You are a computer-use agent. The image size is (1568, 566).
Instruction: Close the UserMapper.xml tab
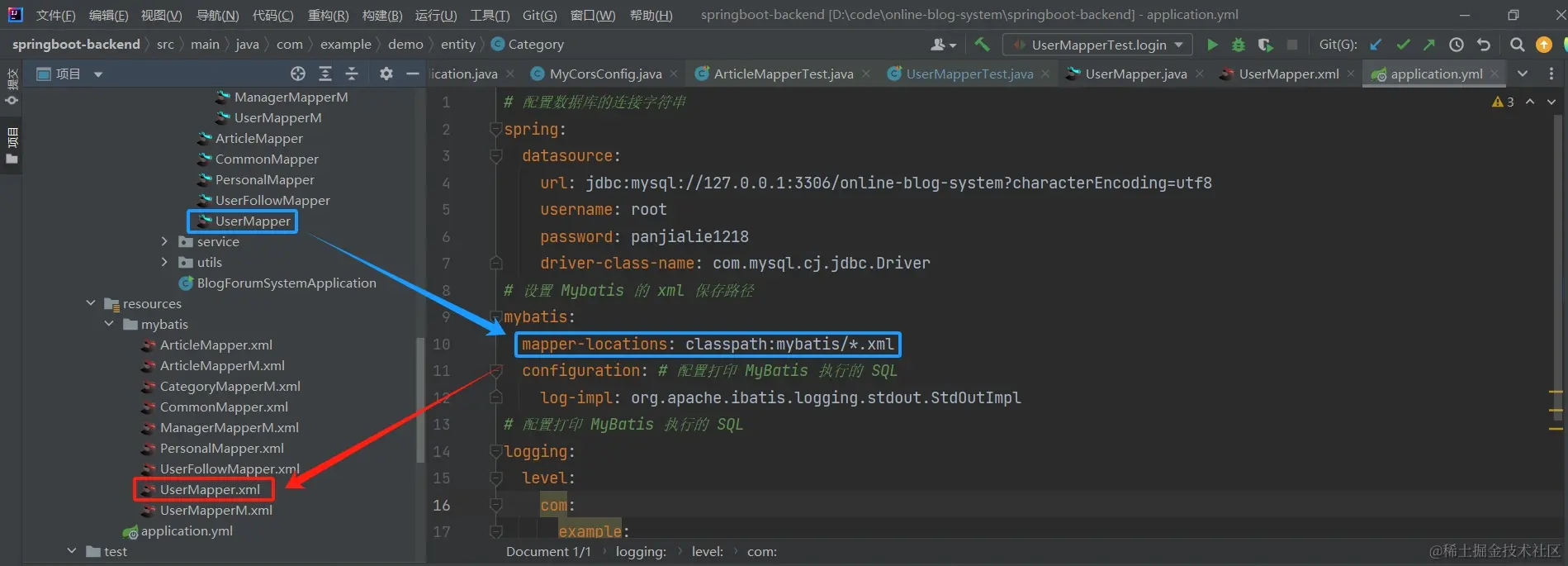1351,74
